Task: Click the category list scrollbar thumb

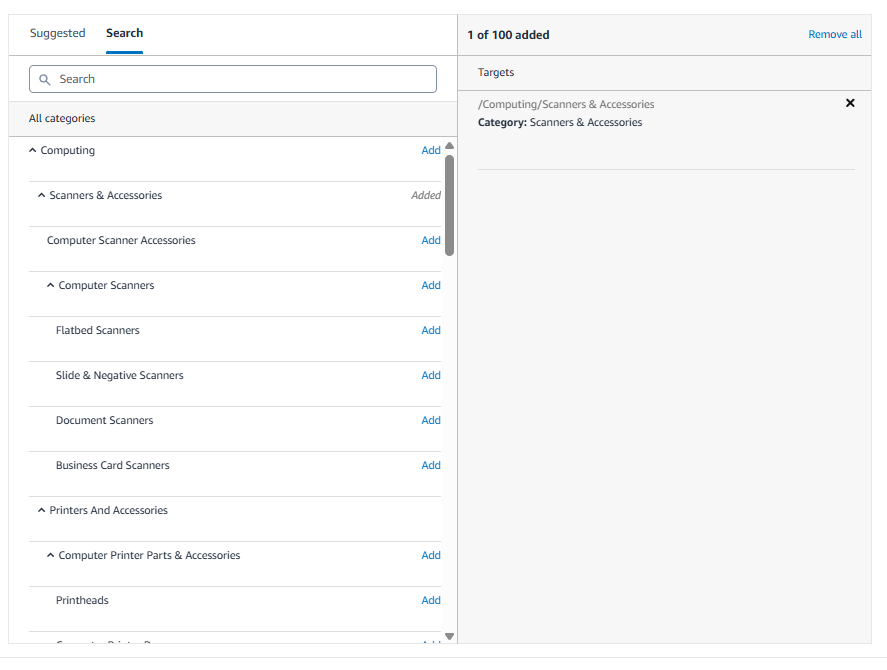Action: point(449,200)
